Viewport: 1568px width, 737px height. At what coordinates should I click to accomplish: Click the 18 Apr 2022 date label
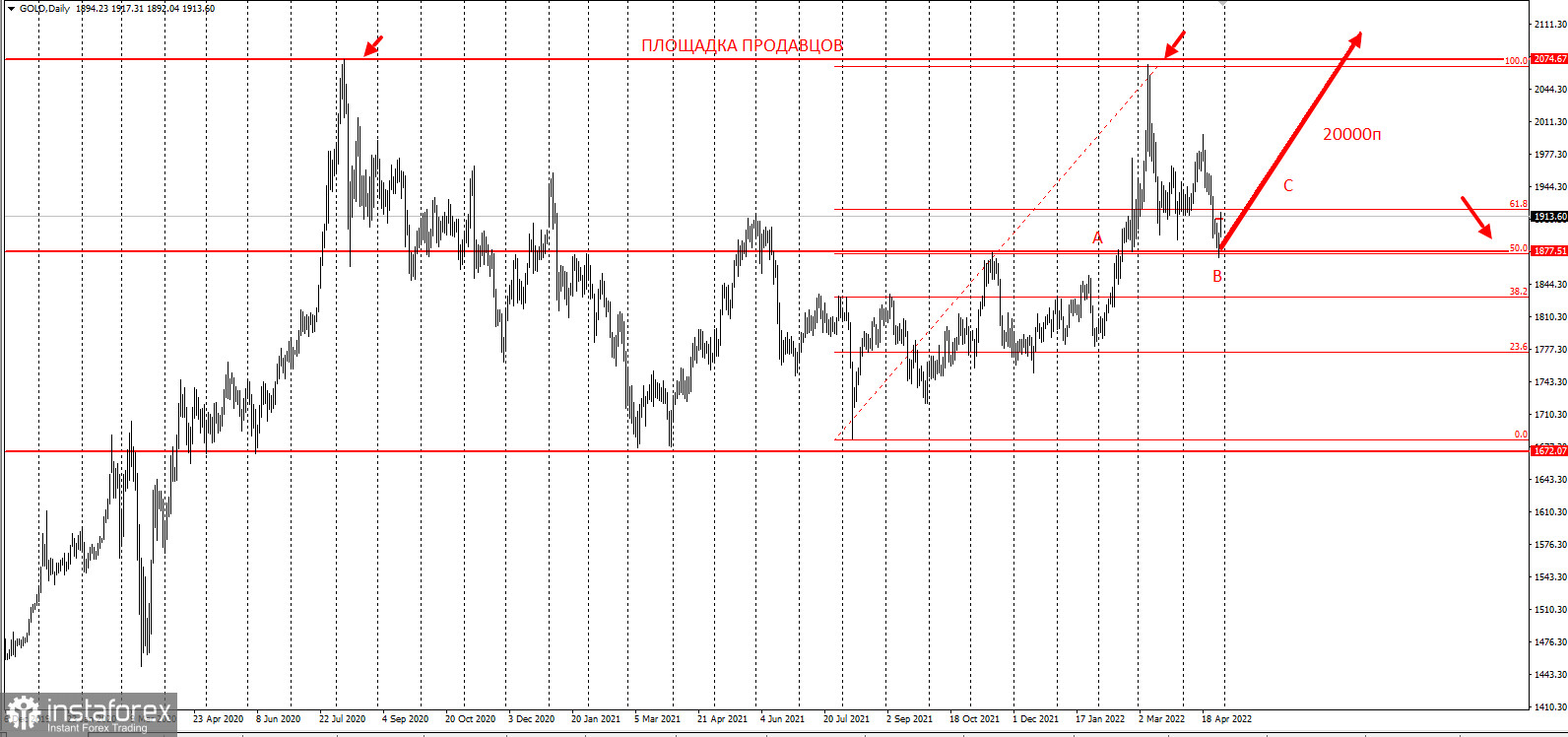click(x=1226, y=719)
